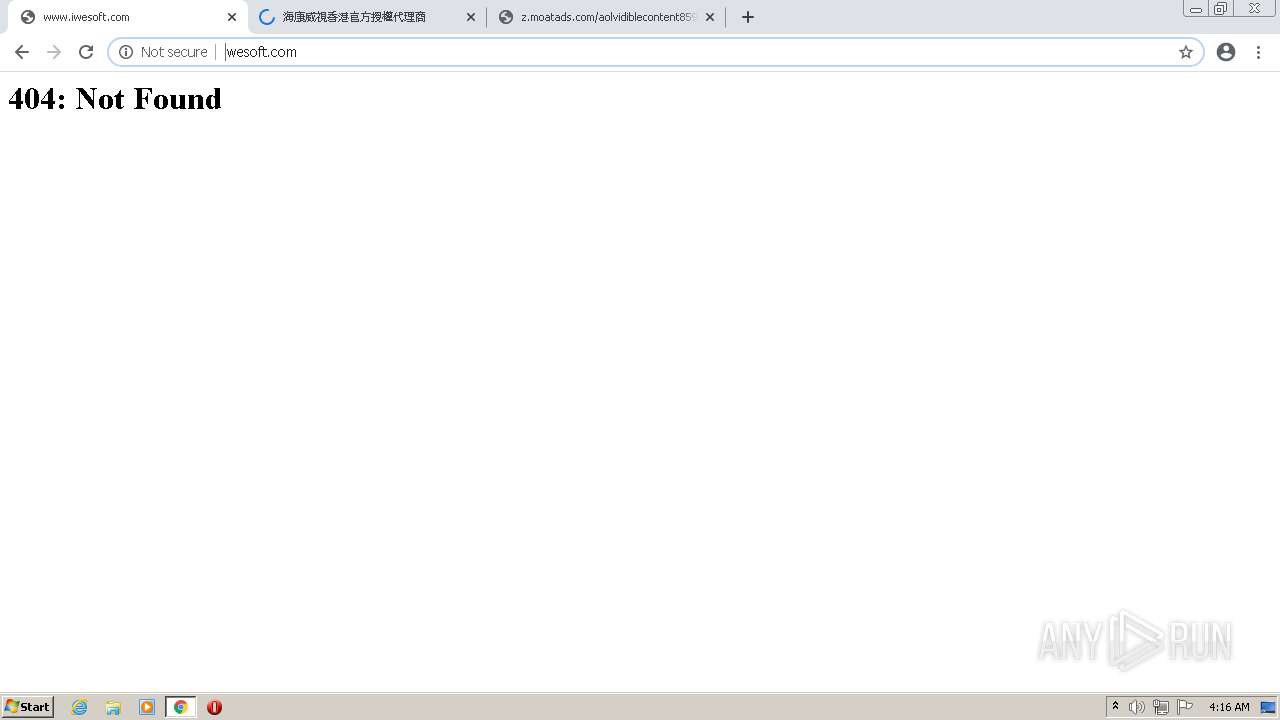Click the 4:16 AM system clock
This screenshot has width=1280, height=720.
point(1229,707)
